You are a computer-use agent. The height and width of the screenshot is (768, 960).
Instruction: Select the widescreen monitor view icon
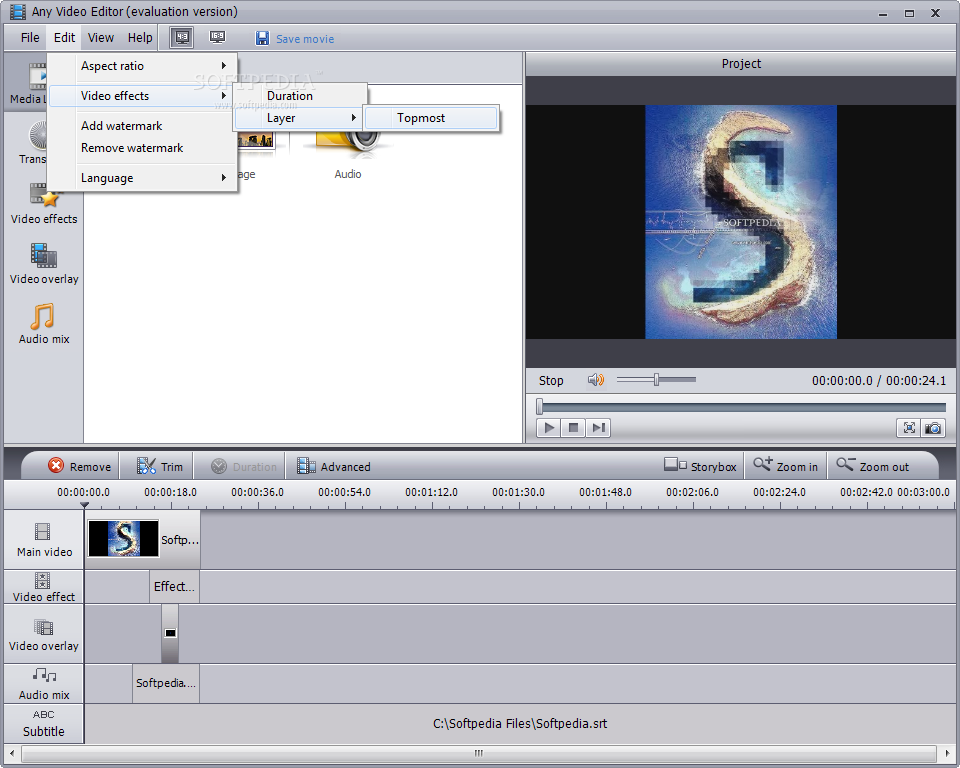217,37
